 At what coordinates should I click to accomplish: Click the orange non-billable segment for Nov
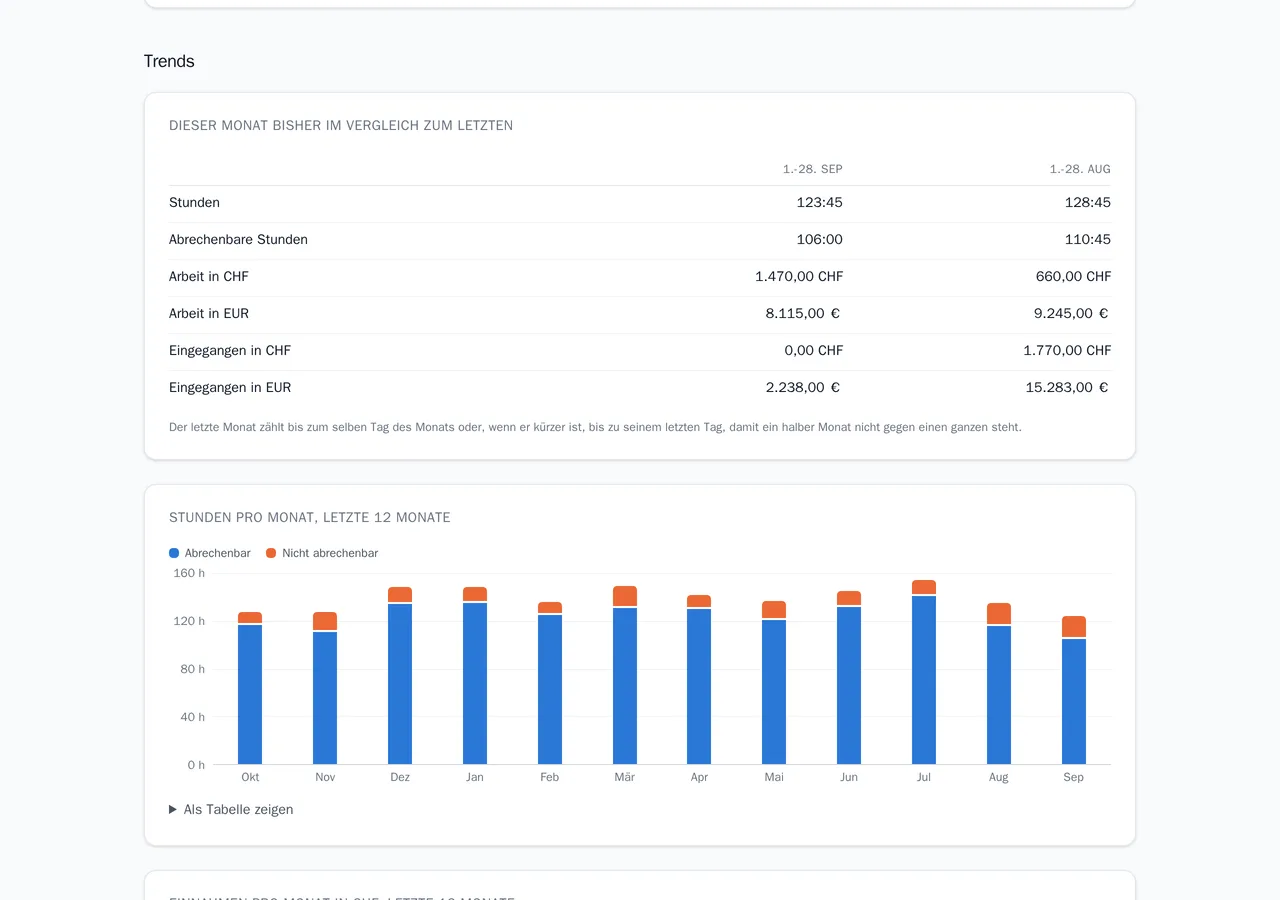[325, 621]
